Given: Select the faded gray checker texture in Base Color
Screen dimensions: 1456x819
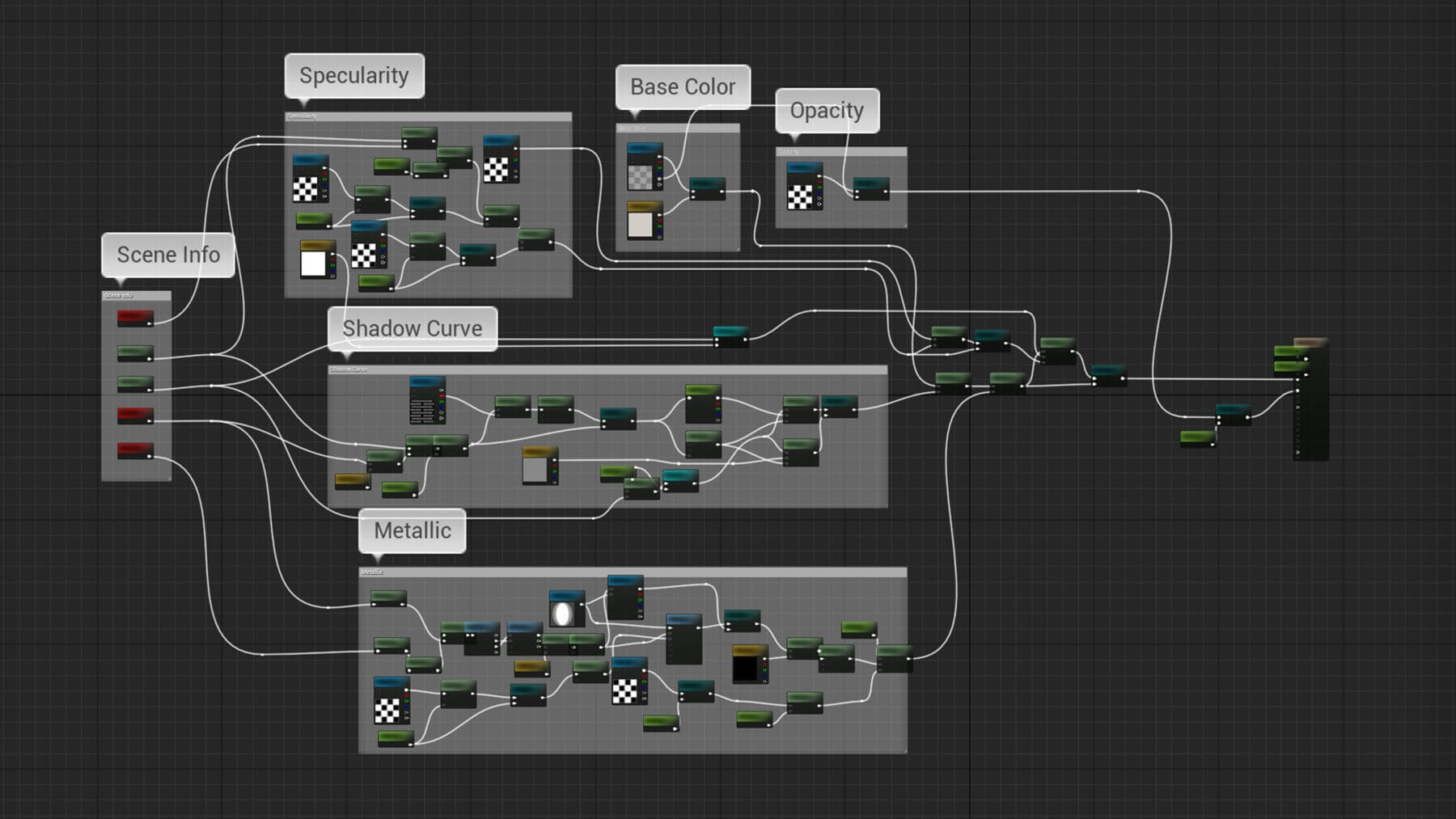Looking at the screenshot, I should click(645, 167).
